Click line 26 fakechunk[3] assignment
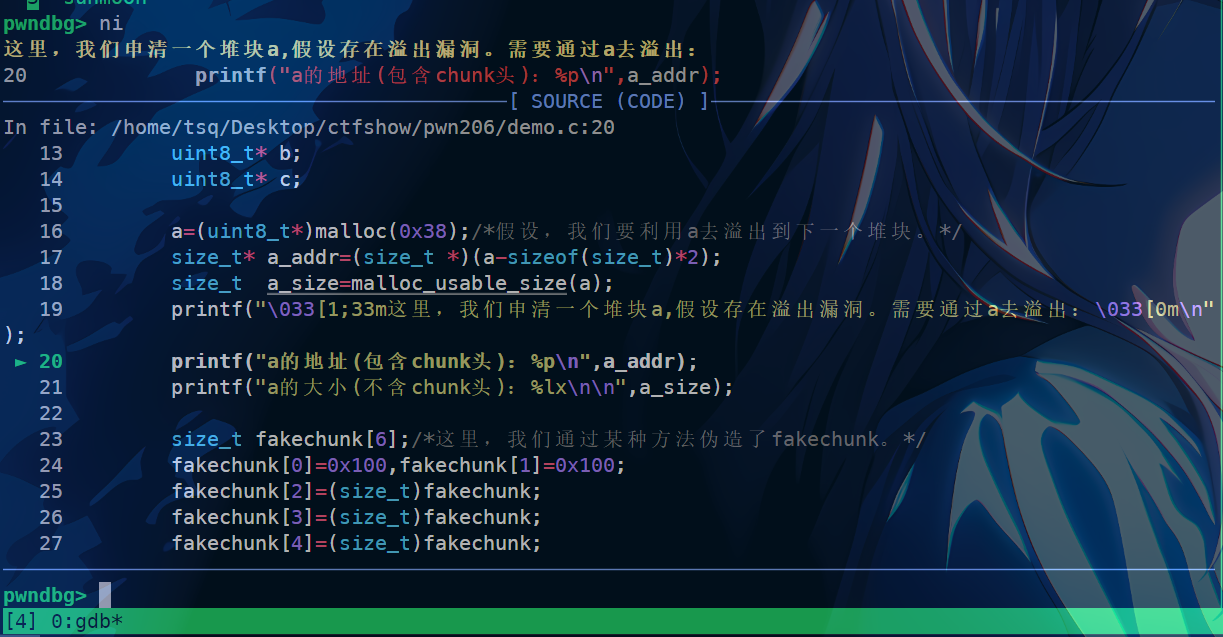This screenshot has width=1223, height=637. coord(356,517)
